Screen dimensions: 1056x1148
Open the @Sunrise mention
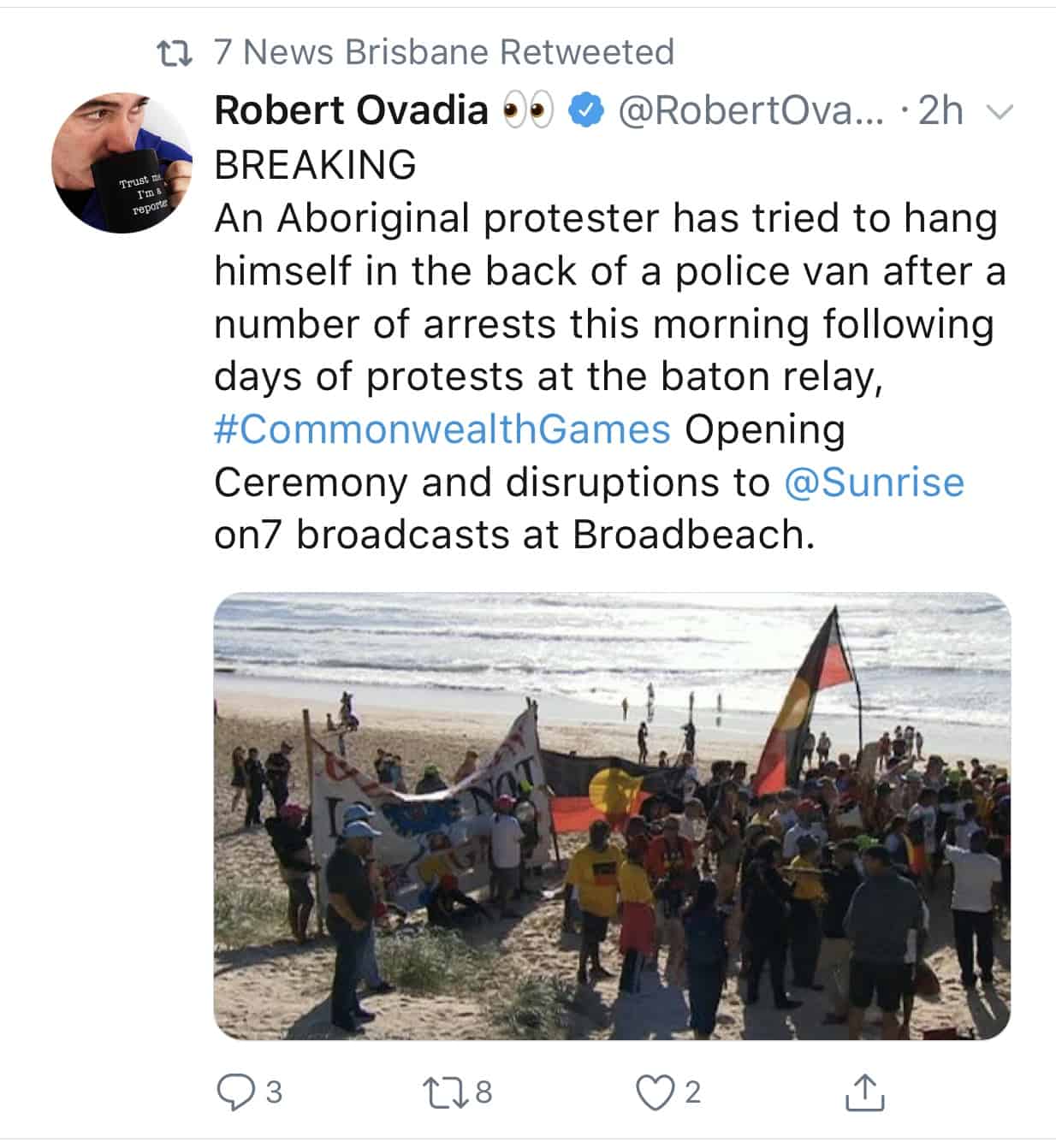(874, 482)
